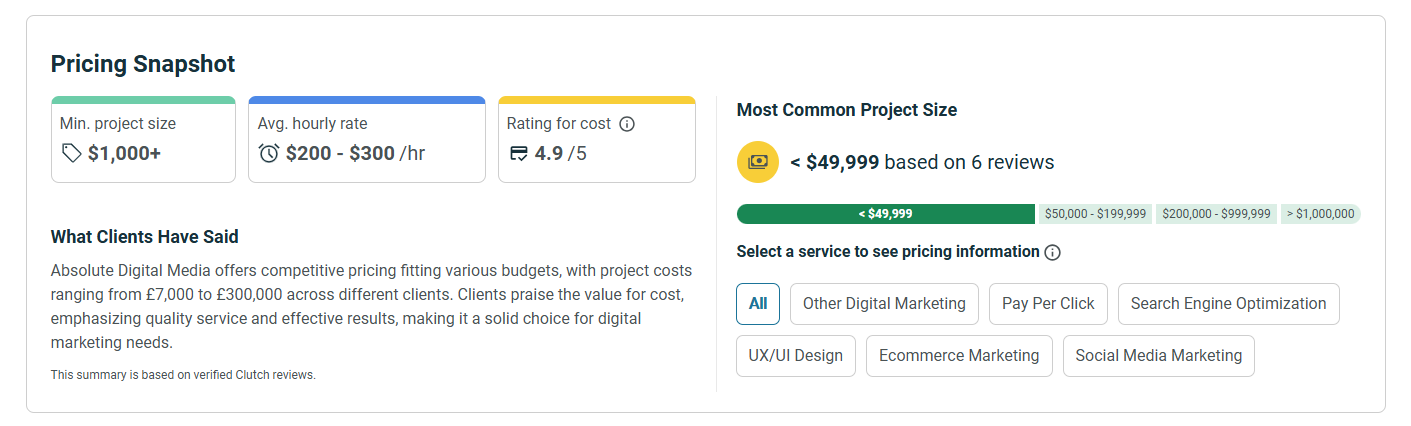Click the info icon next to pricing information
Screen dimensions: 1411x426
point(1052,252)
